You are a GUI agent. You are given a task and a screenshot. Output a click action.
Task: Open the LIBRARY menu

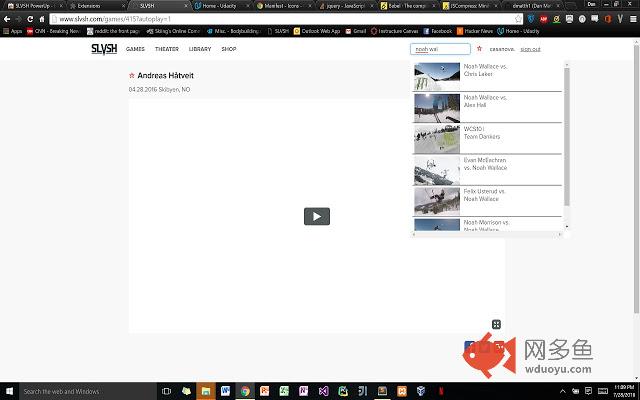(x=200, y=49)
